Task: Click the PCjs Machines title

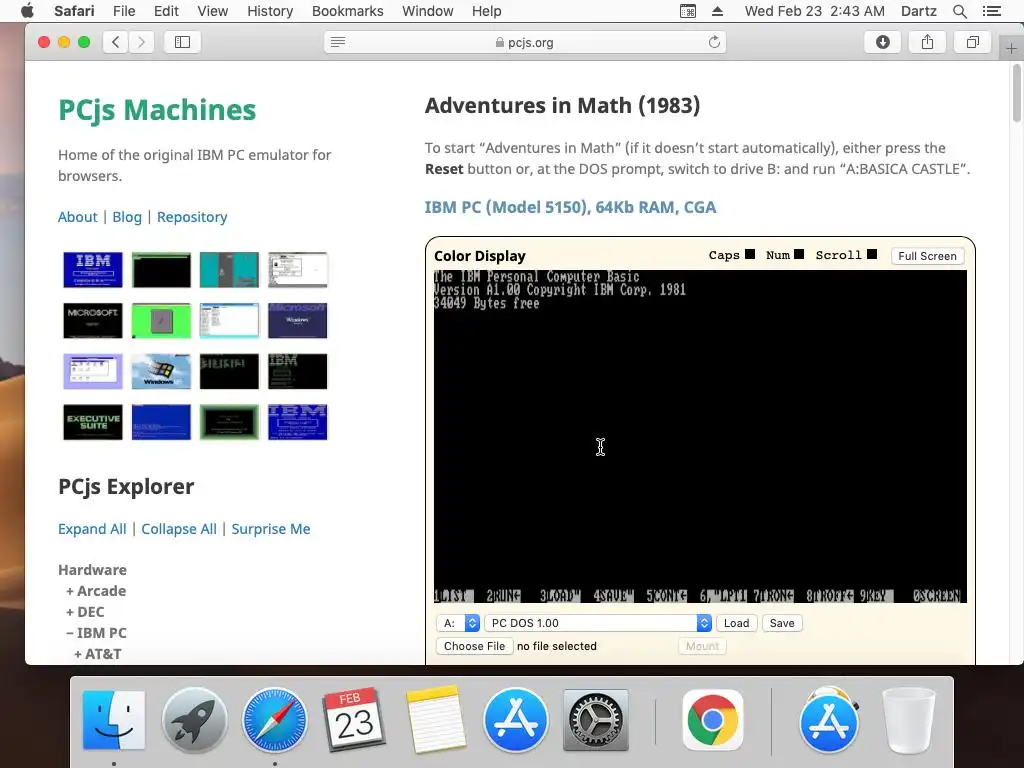Action: pos(157,110)
